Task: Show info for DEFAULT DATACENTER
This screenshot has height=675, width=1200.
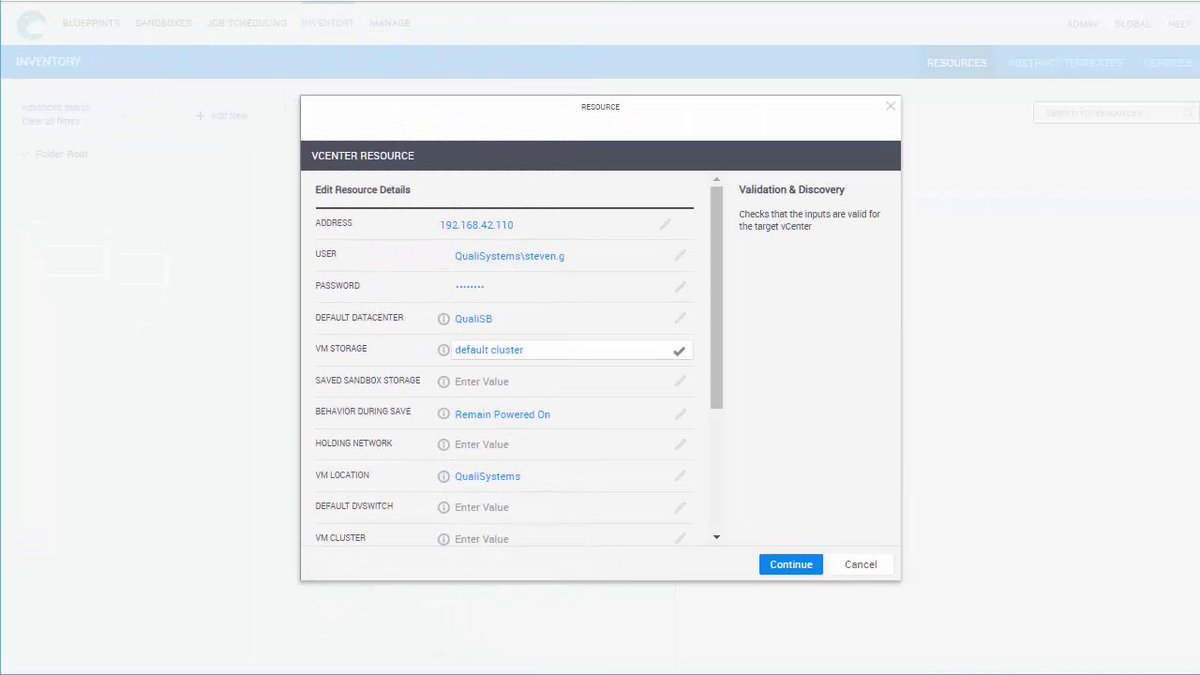Action: coord(444,319)
